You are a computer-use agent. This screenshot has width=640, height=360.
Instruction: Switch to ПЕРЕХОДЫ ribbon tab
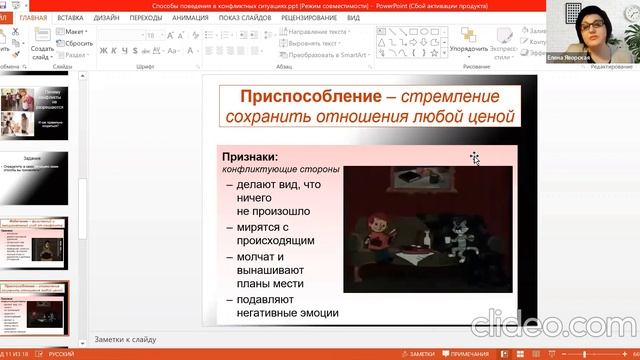pos(146,18)
